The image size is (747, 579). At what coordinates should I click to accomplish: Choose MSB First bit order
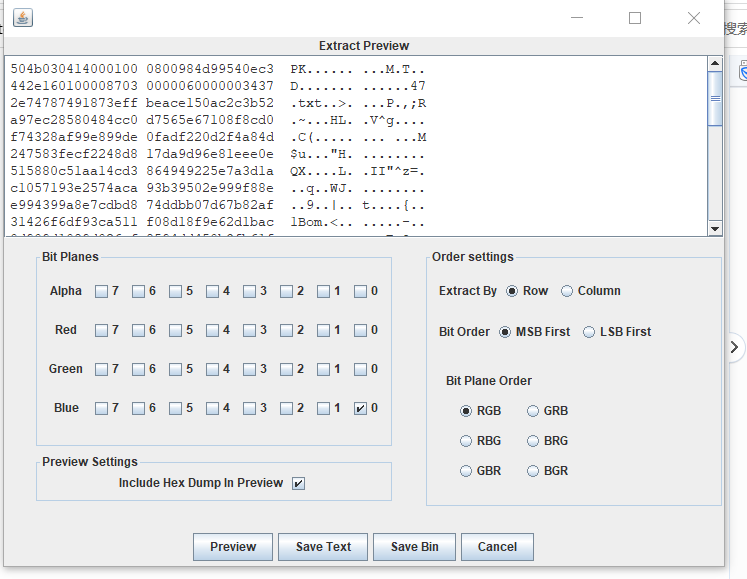tap(505, 332)
